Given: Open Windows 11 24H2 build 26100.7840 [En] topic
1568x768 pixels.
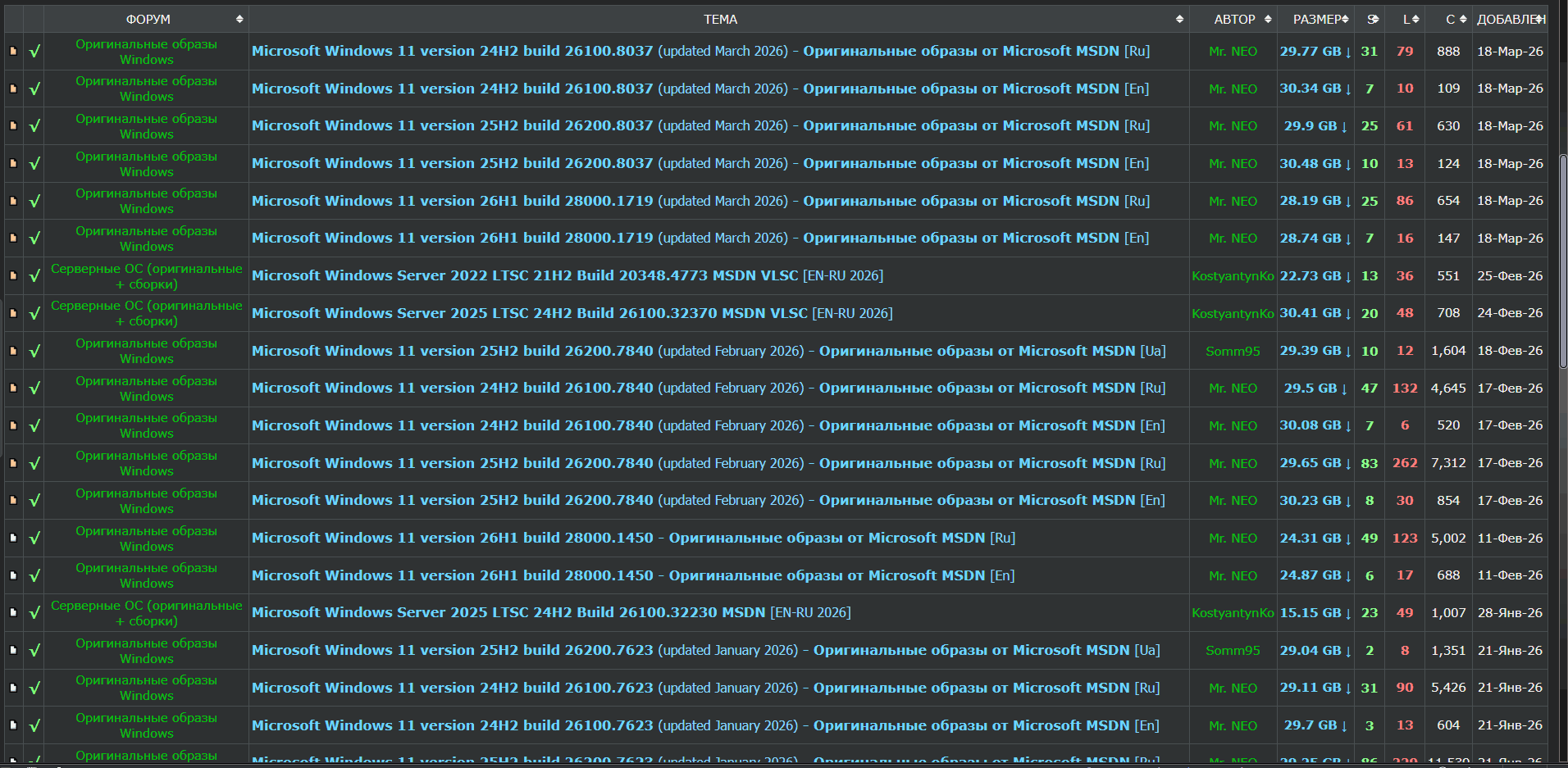Looking at the screenshot, I should coord(708,425).
